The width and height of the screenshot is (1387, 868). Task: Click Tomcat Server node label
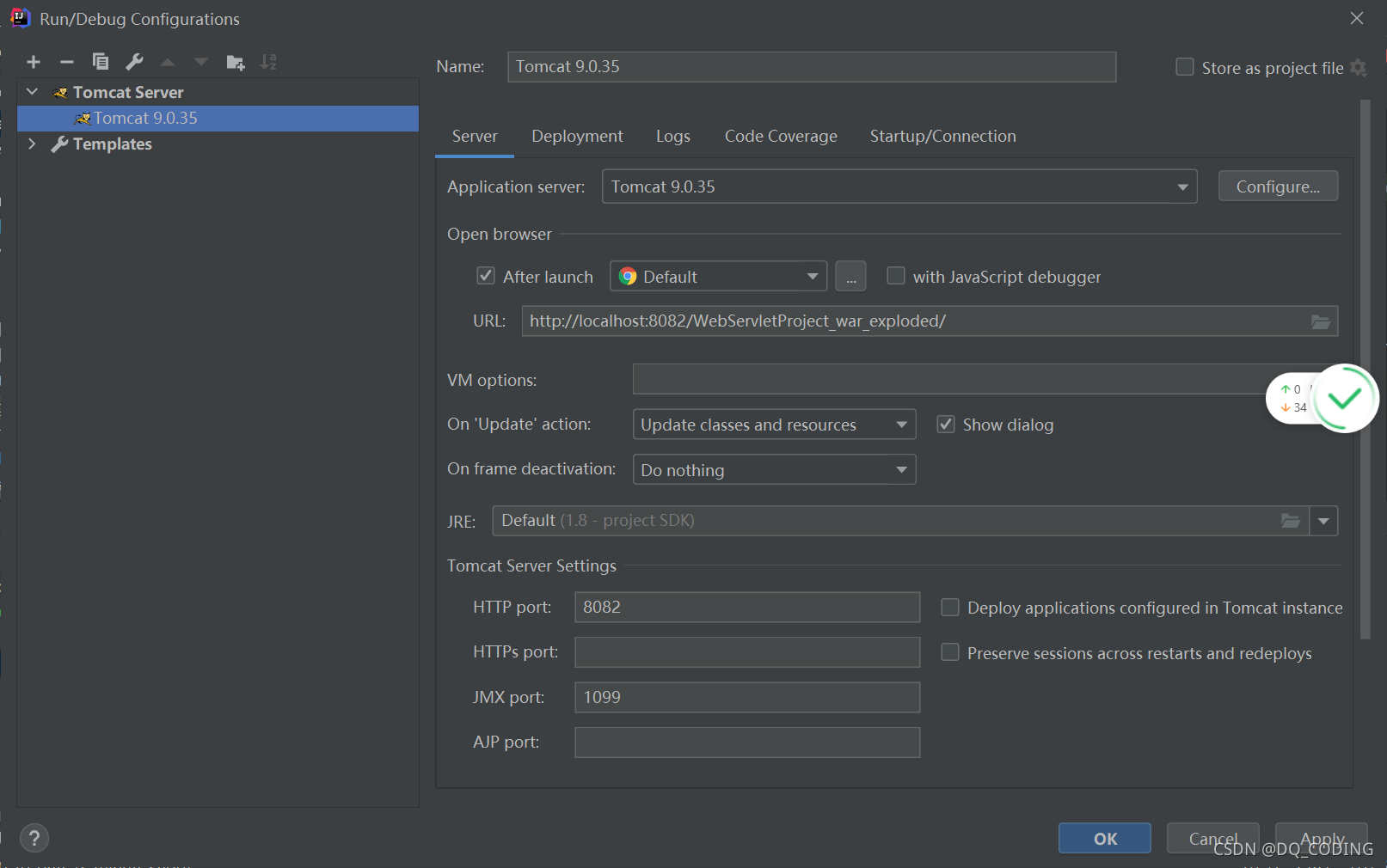(x=128, y=92)
